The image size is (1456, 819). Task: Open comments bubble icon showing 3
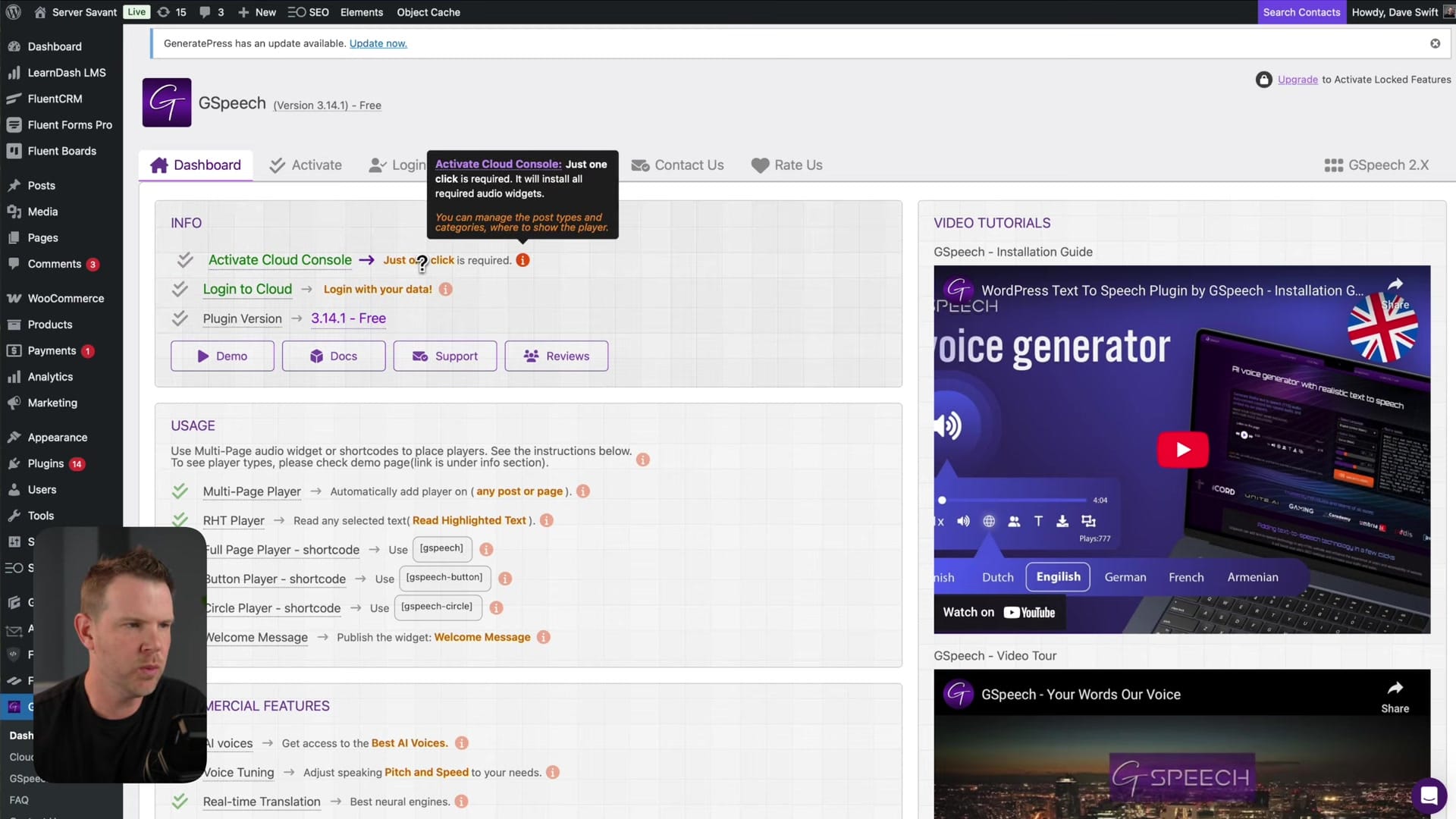click(212, 12)
